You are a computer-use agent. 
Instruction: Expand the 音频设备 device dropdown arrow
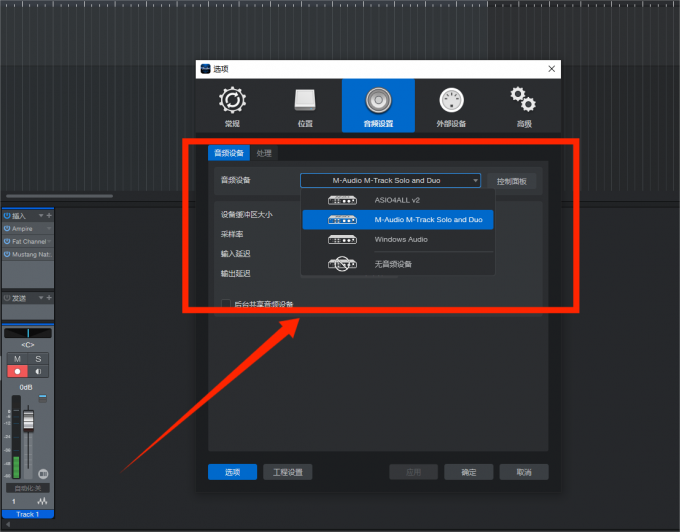tap(475, 180)
